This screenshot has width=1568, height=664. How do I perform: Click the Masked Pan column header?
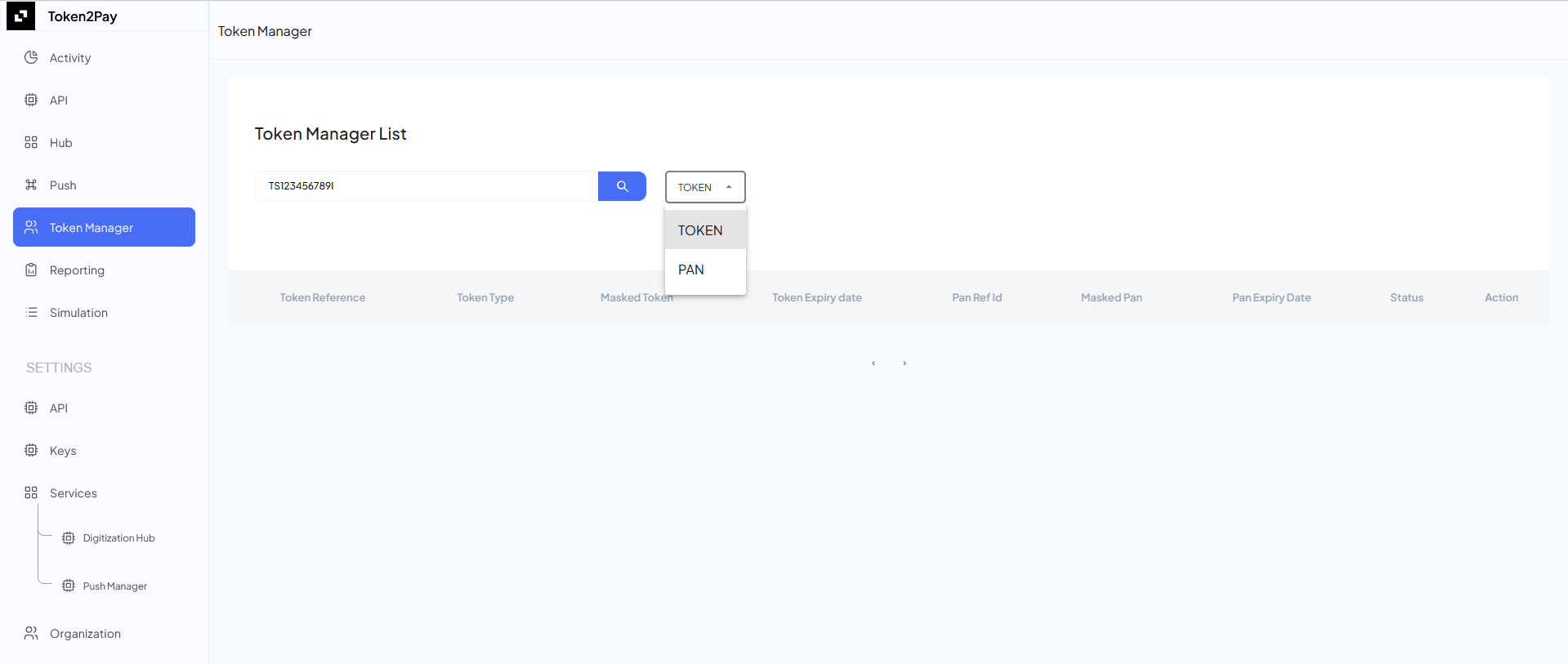(x=1111, y=297)
